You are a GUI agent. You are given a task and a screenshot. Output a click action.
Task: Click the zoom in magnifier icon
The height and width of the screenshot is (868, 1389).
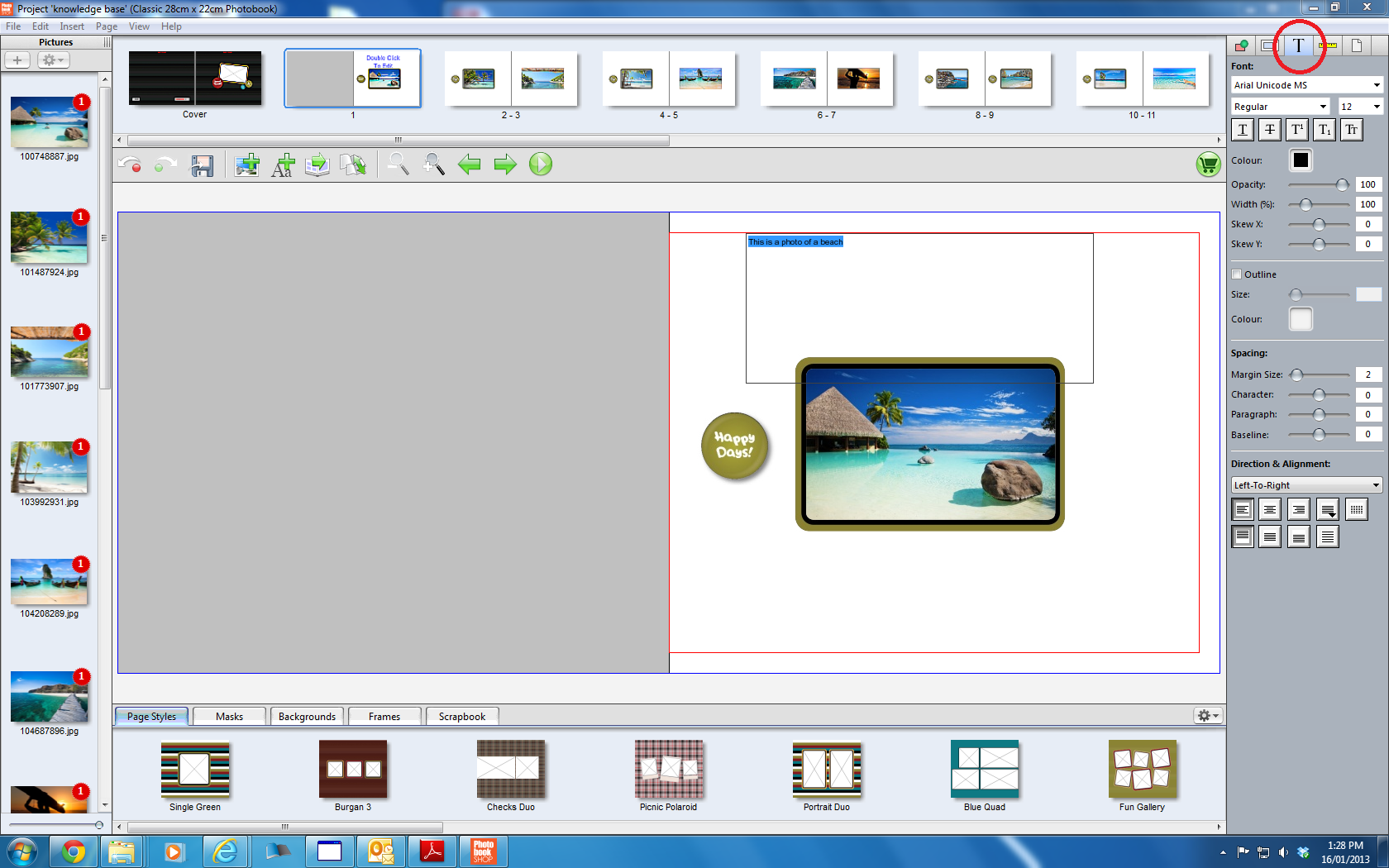(433, 165)
